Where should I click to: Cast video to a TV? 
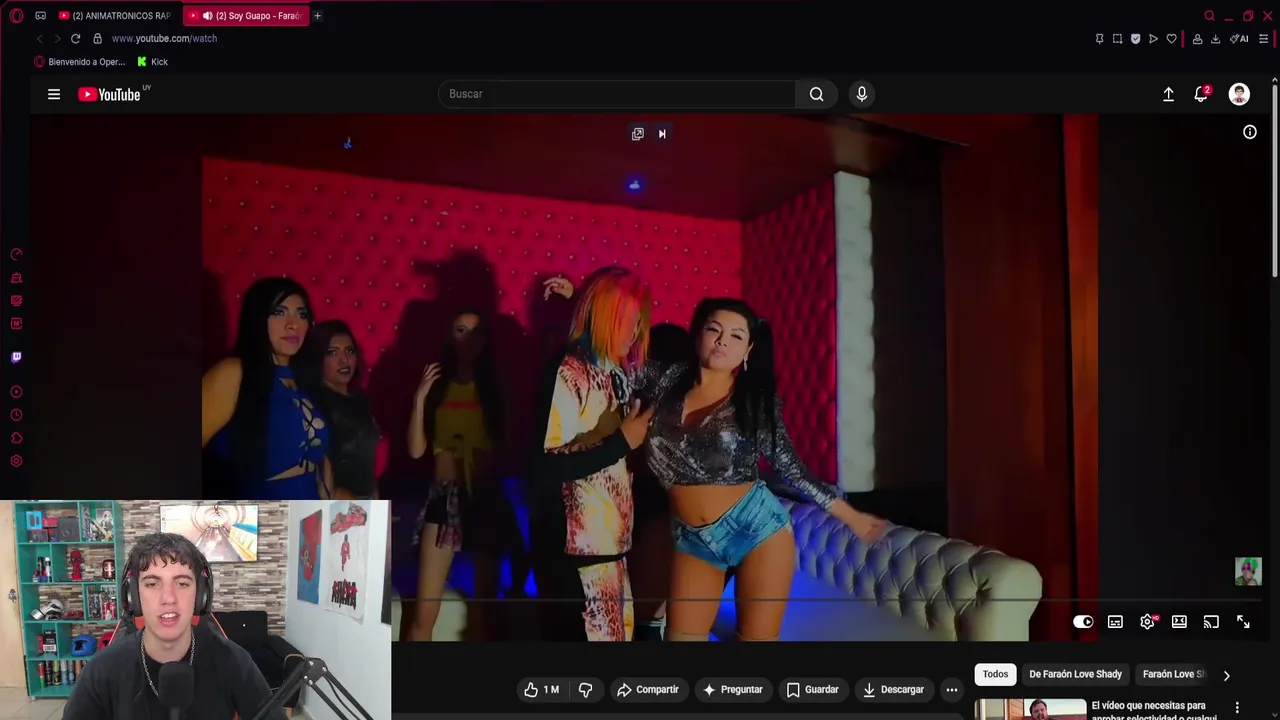point(1211,622)
